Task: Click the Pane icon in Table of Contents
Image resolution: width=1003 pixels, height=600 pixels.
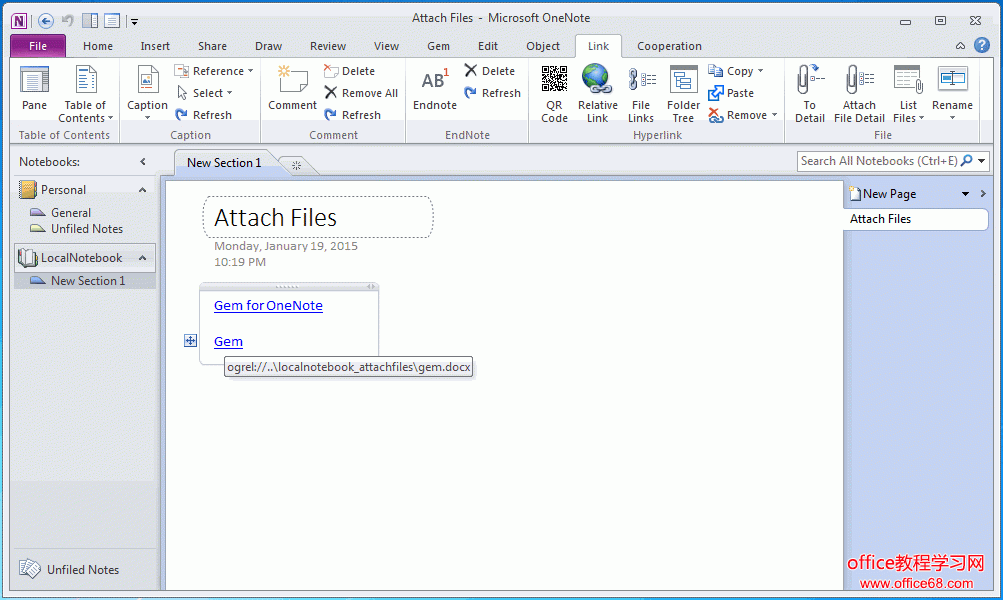Action: (x=35, y=80)
